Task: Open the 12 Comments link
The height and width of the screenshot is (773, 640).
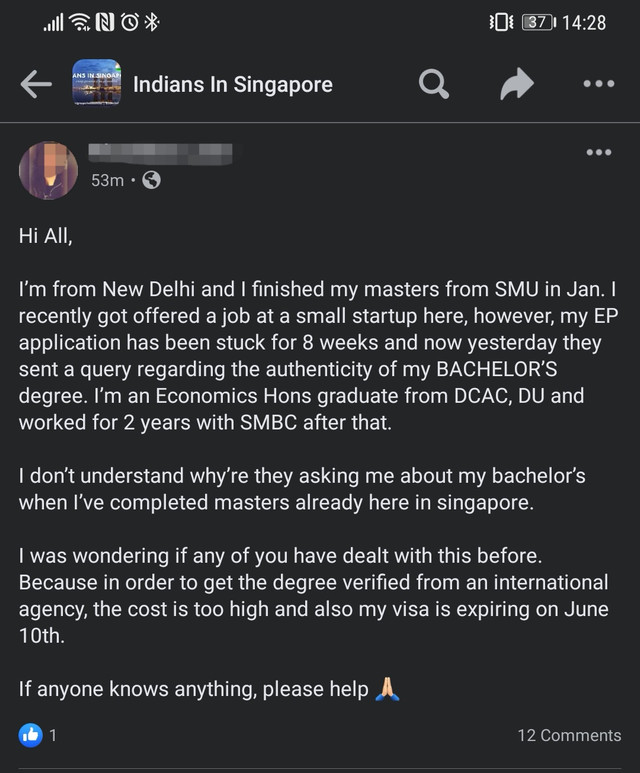Action: pos(568,735)
